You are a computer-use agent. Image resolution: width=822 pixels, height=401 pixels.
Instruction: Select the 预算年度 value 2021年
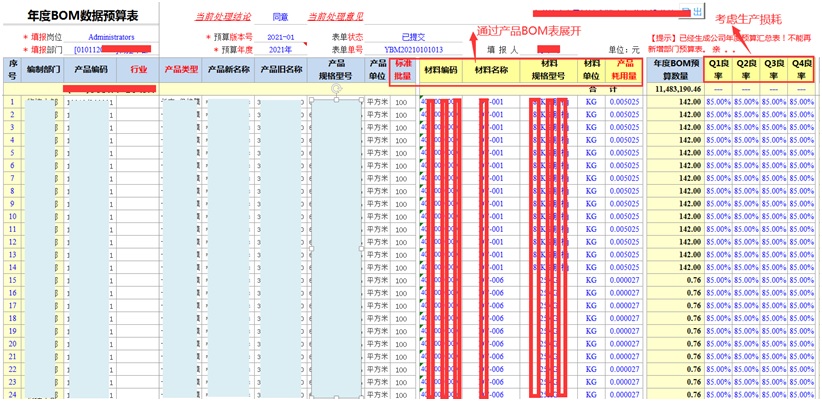(x=280, y=50)
